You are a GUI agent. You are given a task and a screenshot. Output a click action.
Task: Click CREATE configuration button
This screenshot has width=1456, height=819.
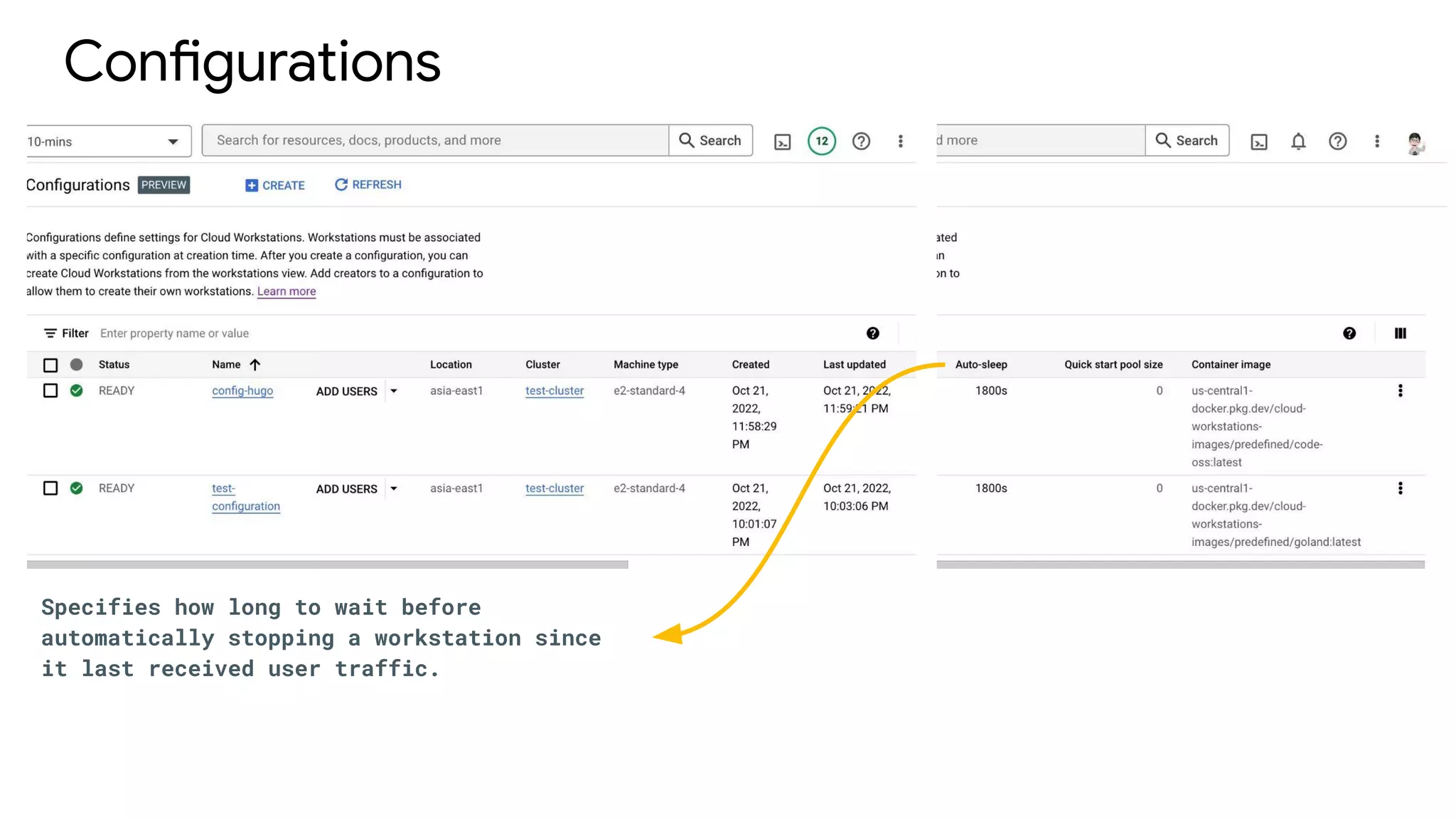pyautogui.click(x=275, y=186)
